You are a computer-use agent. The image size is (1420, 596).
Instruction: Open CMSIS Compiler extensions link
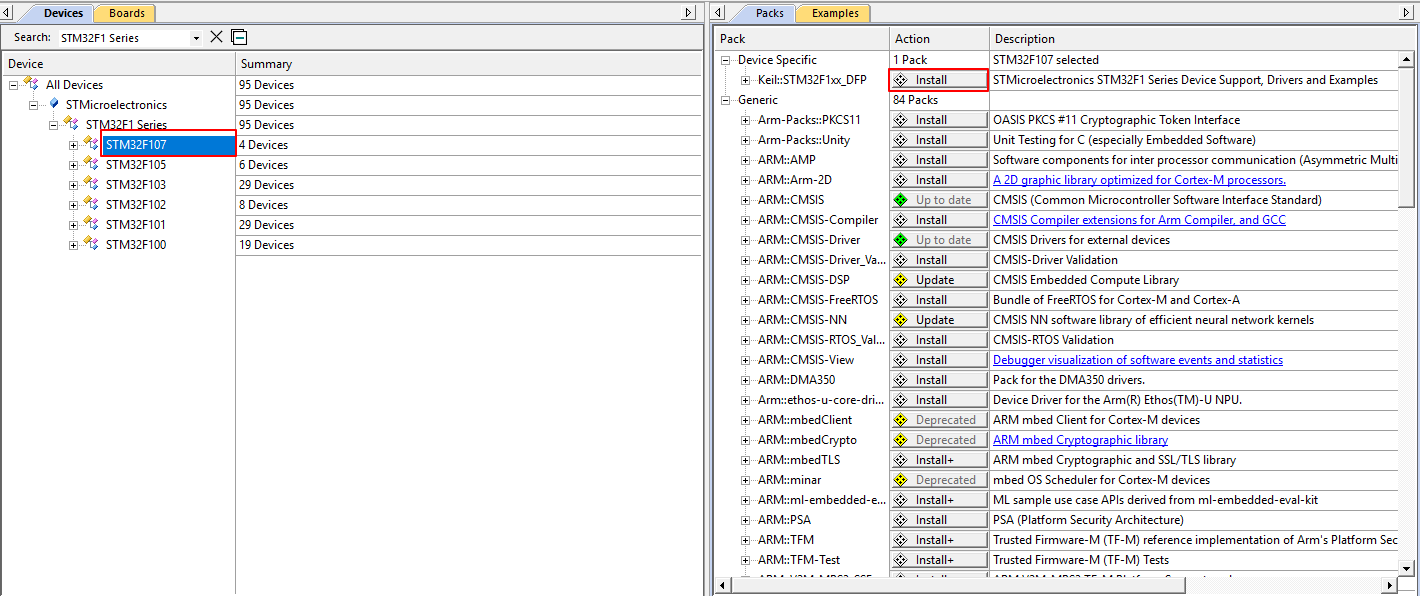[1139, 220]
